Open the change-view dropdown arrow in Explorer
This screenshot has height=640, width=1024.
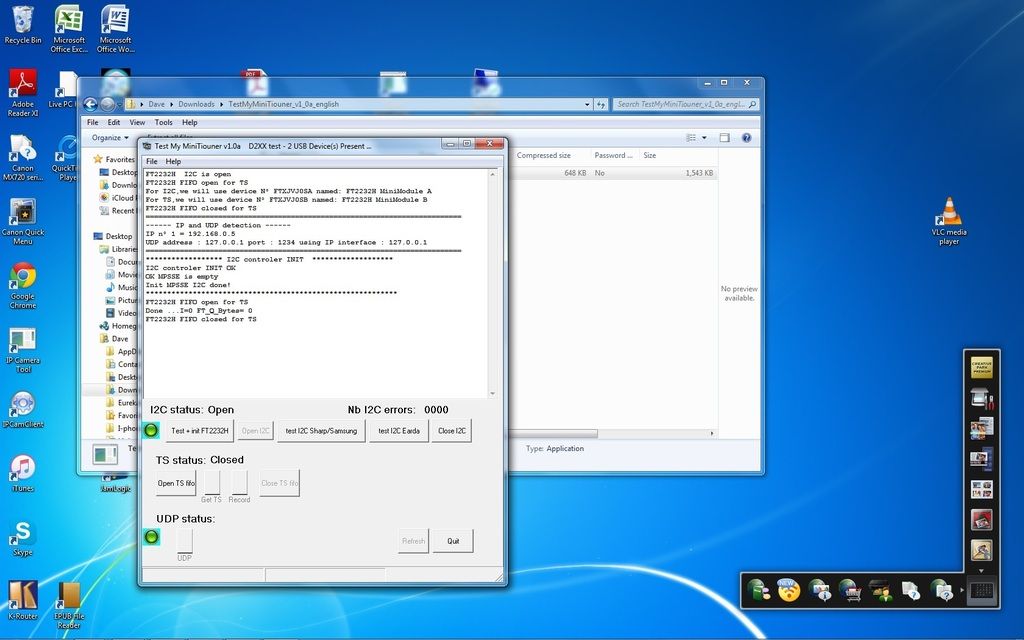click(x=704, y=138)
